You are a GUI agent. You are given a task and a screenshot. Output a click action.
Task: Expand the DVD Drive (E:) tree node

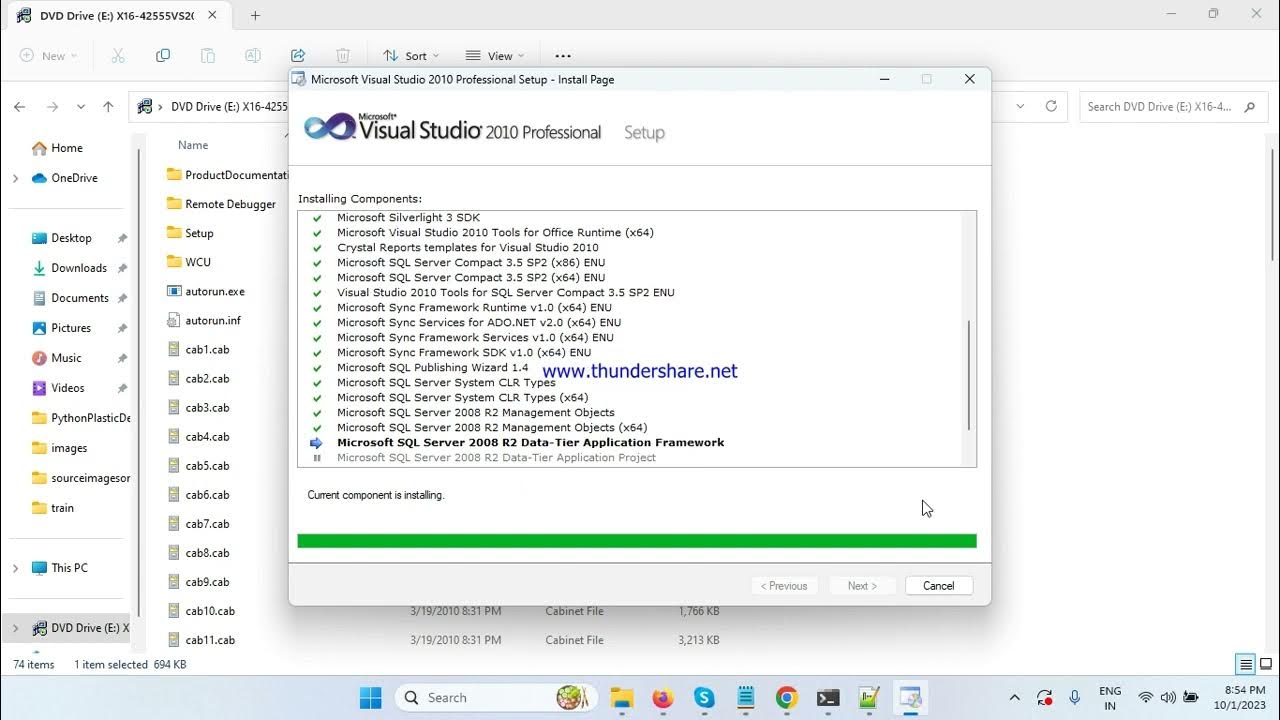15,628
